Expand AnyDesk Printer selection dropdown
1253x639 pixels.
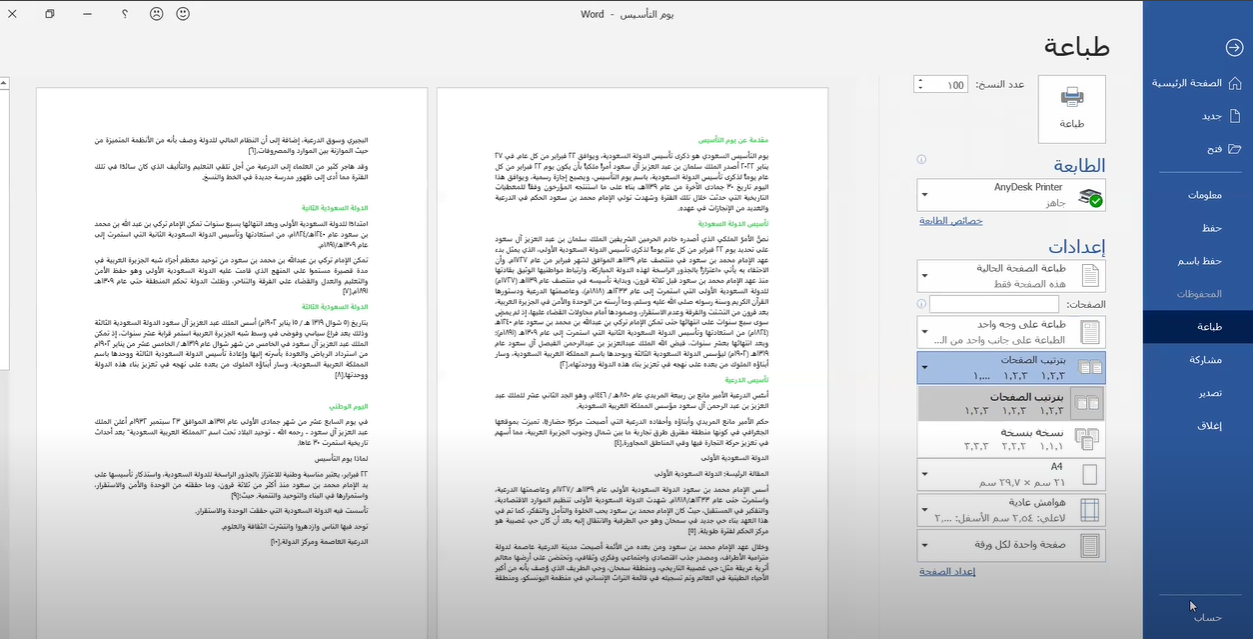[x=1012, y=194]
